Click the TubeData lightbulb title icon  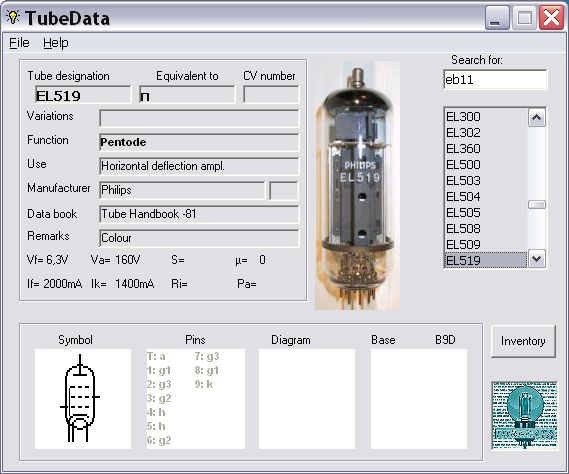tap(13, 17)
